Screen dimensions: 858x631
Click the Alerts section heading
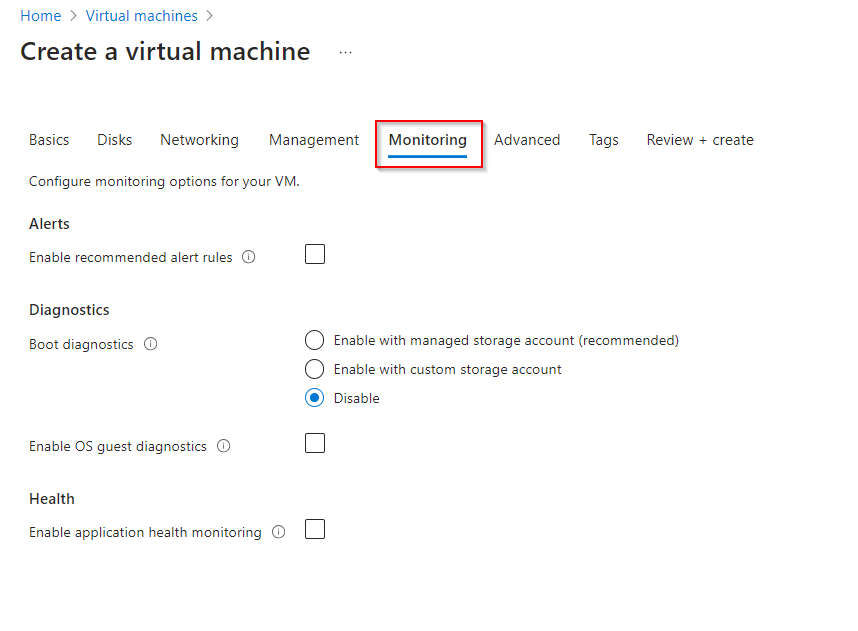click(49, 224)
